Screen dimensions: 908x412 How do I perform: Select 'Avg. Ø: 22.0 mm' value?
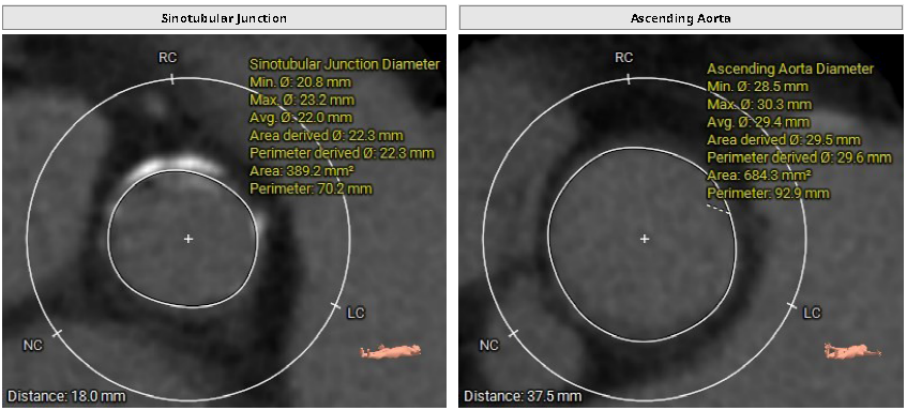[301, 118]
